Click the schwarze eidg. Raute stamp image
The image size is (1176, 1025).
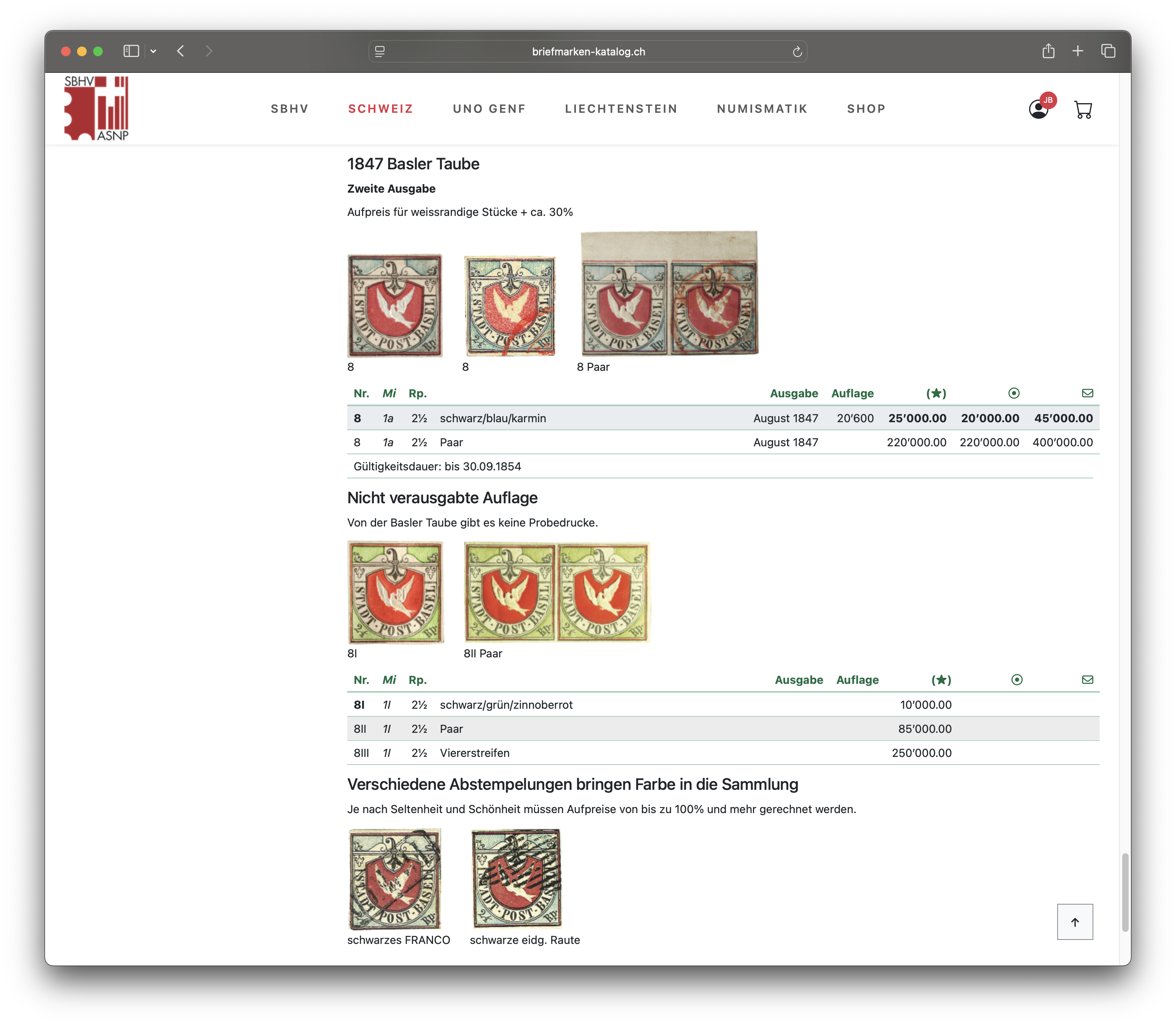tap(516, 879)
